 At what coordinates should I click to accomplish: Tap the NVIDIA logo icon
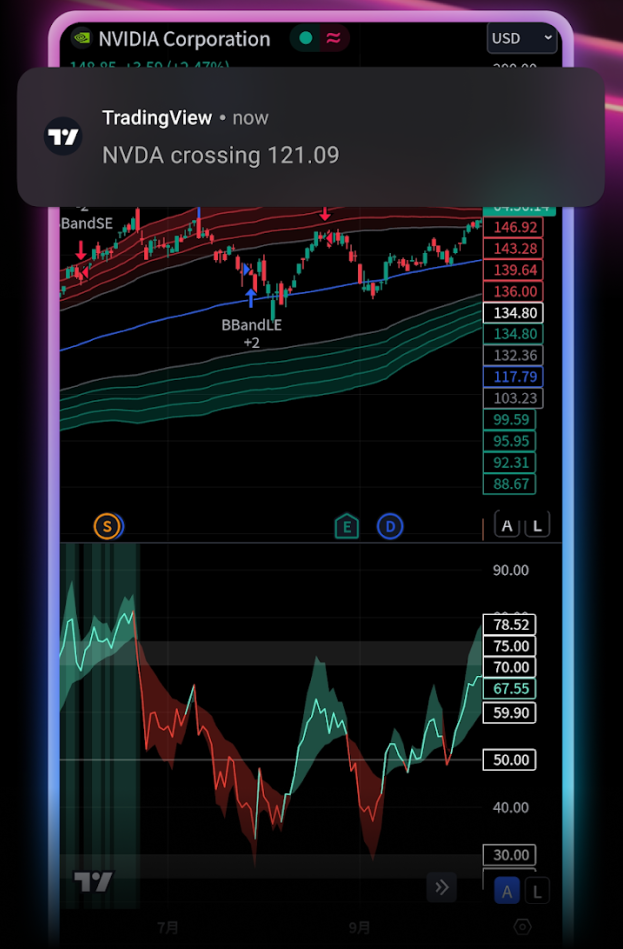(81, 39)
